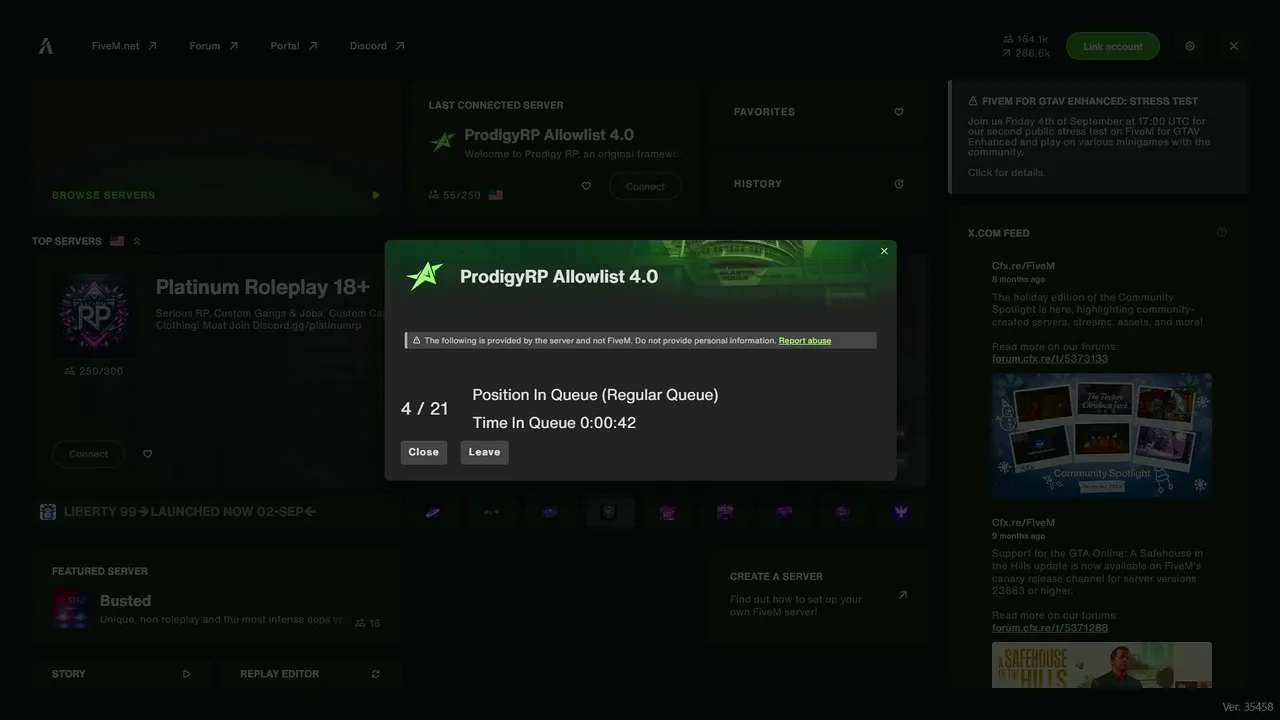Favorite the last connected ProdigyRP server

point(586,186)
